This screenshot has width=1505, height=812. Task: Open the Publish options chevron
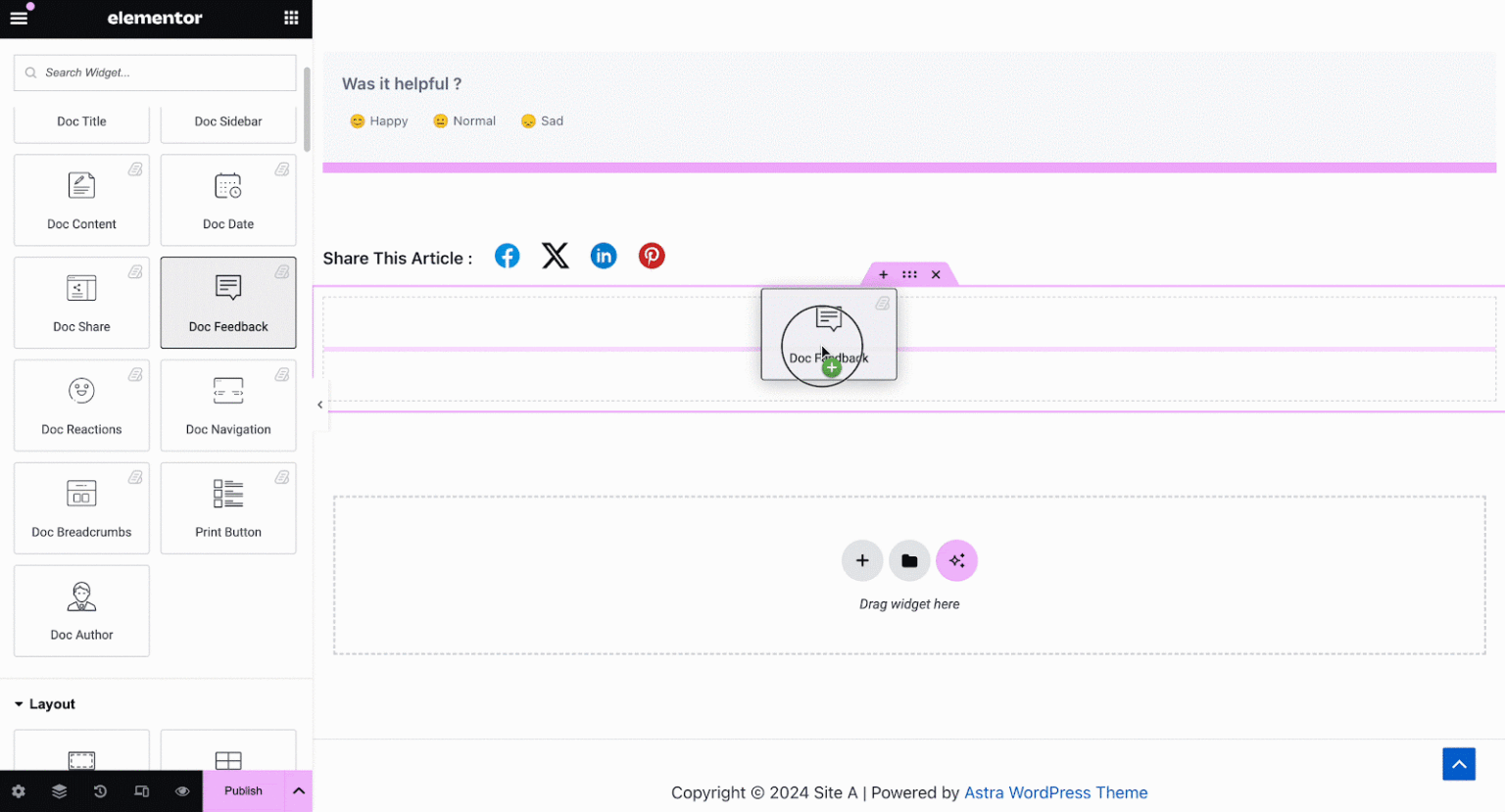[299, 790]
